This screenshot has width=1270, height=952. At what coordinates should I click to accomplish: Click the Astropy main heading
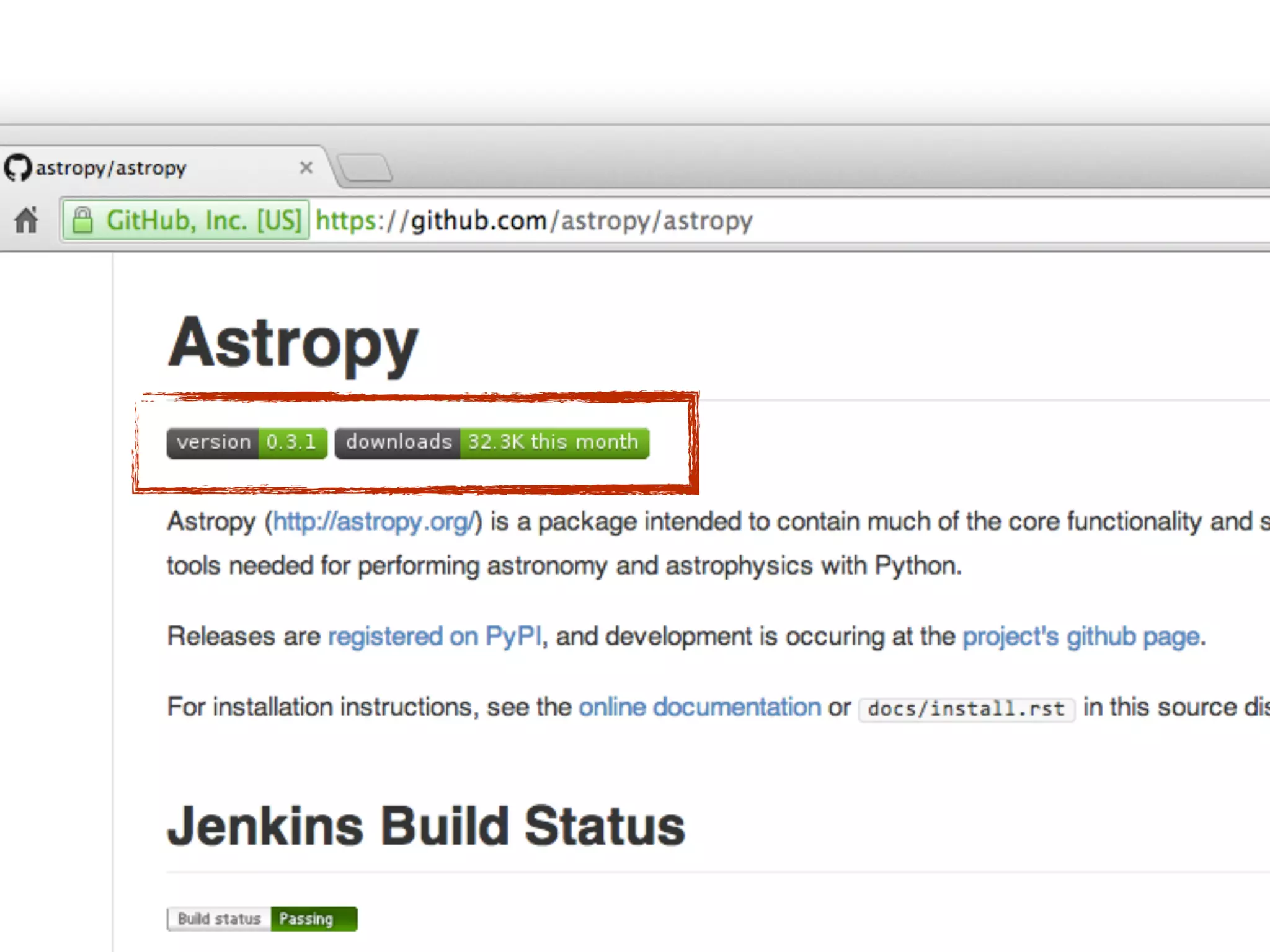pyautogui.click(x=293, y=343)
